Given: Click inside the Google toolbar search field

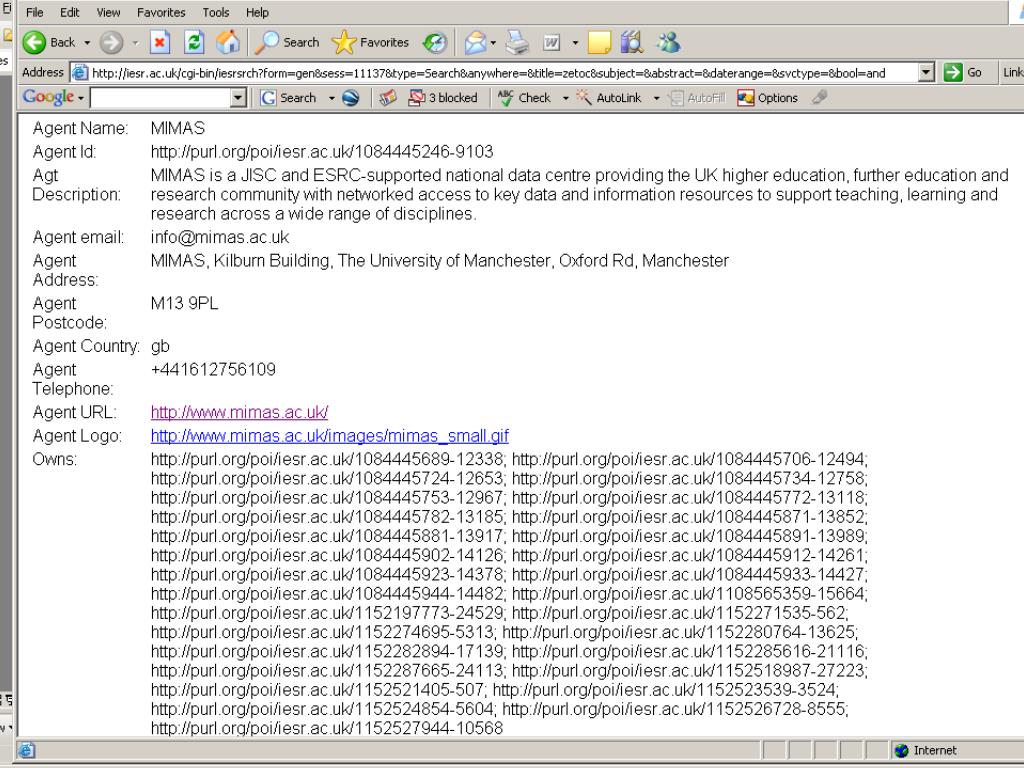Looking at the screenshot, I should point(161,98).
